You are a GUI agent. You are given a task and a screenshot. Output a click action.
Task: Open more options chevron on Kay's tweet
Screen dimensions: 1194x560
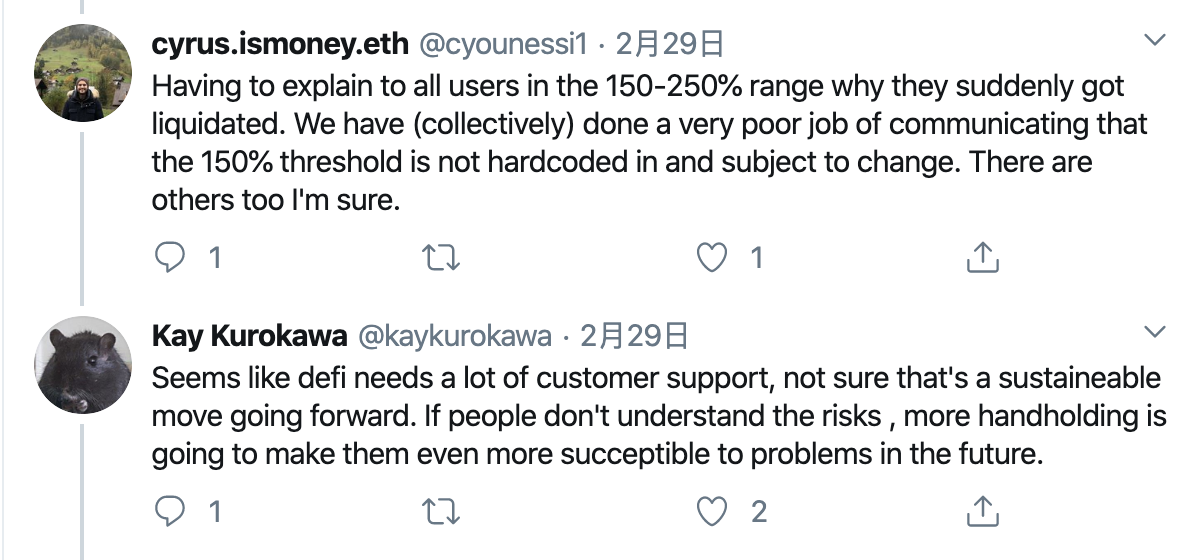(1154, 331)
